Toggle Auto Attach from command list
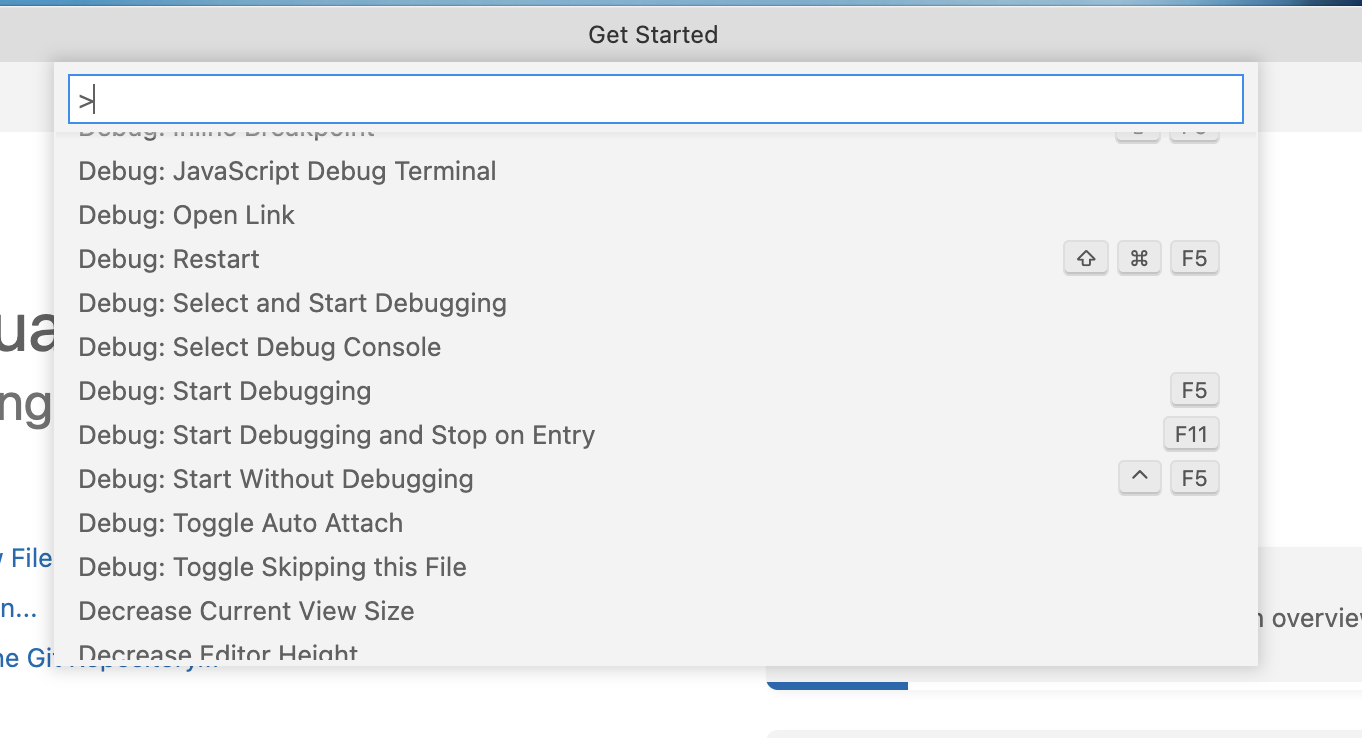 coord(656,523)
